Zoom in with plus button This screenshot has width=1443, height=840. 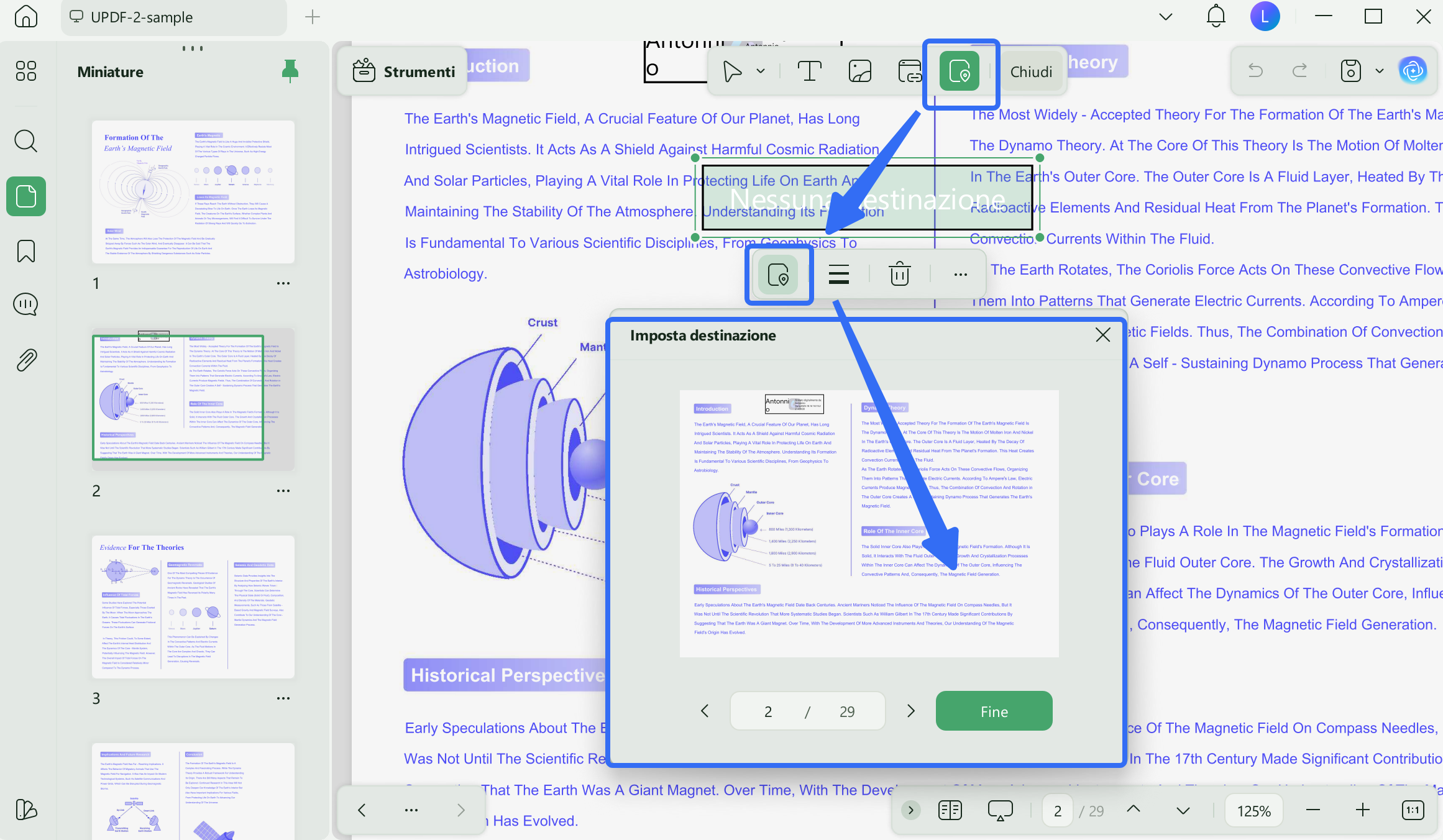1363,810
